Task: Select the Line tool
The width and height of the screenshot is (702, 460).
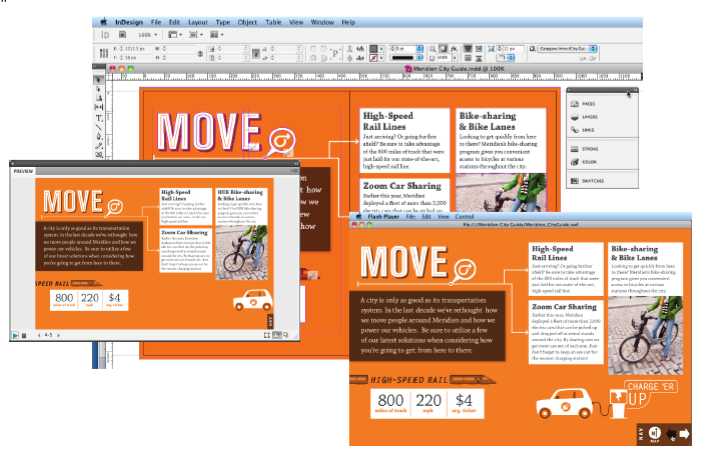Action: (x=99, y=127)
